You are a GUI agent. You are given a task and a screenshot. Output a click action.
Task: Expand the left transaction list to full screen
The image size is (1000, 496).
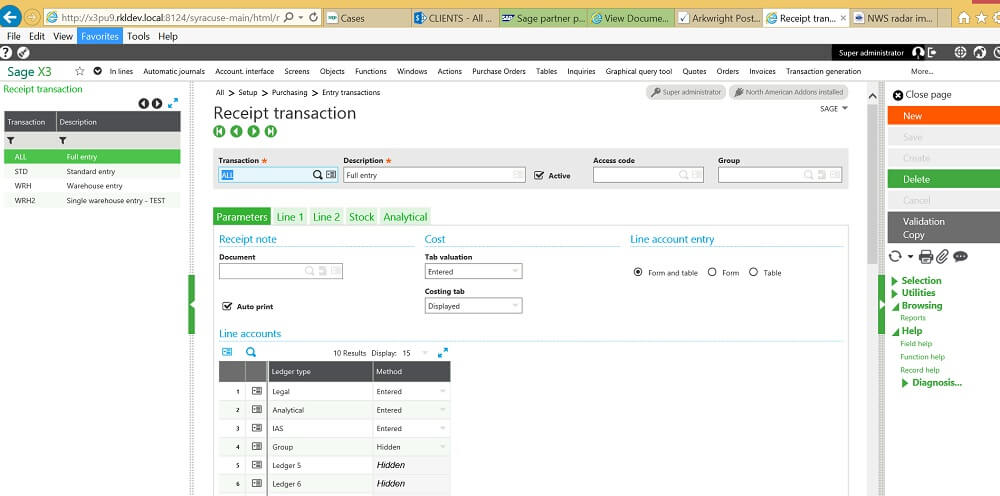click(173, 103)
